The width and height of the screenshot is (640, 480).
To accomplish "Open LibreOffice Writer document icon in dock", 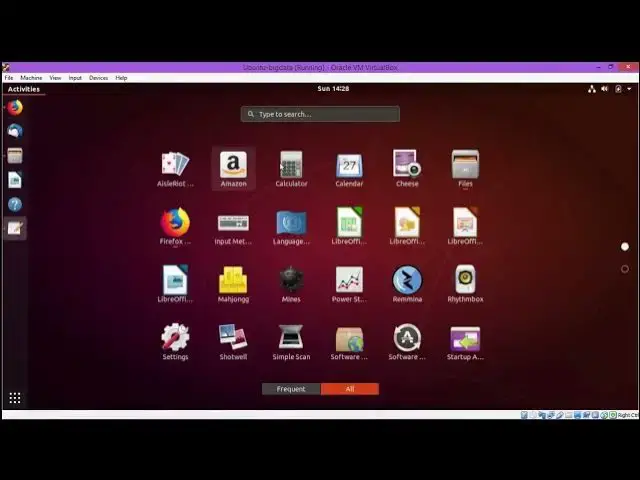I will (x=15, y=180).
